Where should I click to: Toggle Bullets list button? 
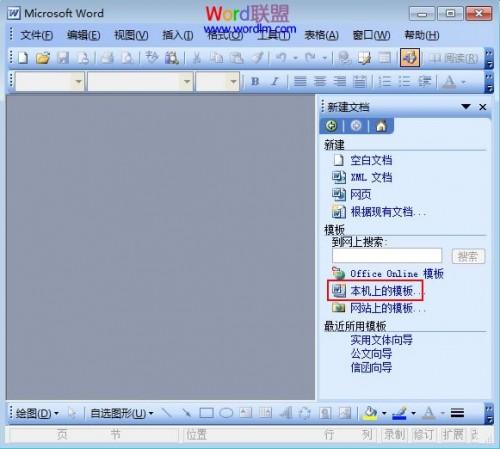(x=405, y=81)
